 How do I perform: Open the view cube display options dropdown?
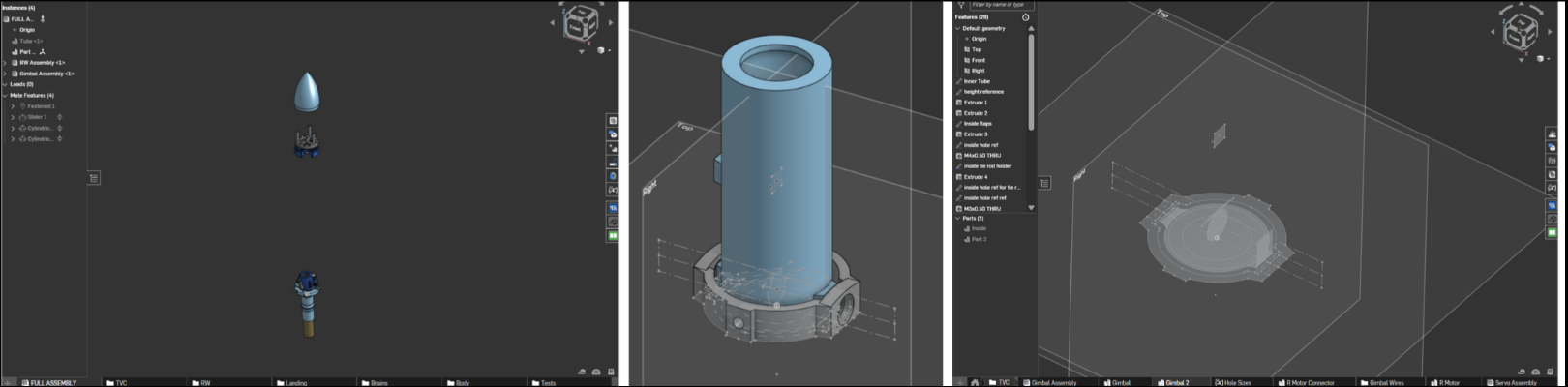click(602, 50)
